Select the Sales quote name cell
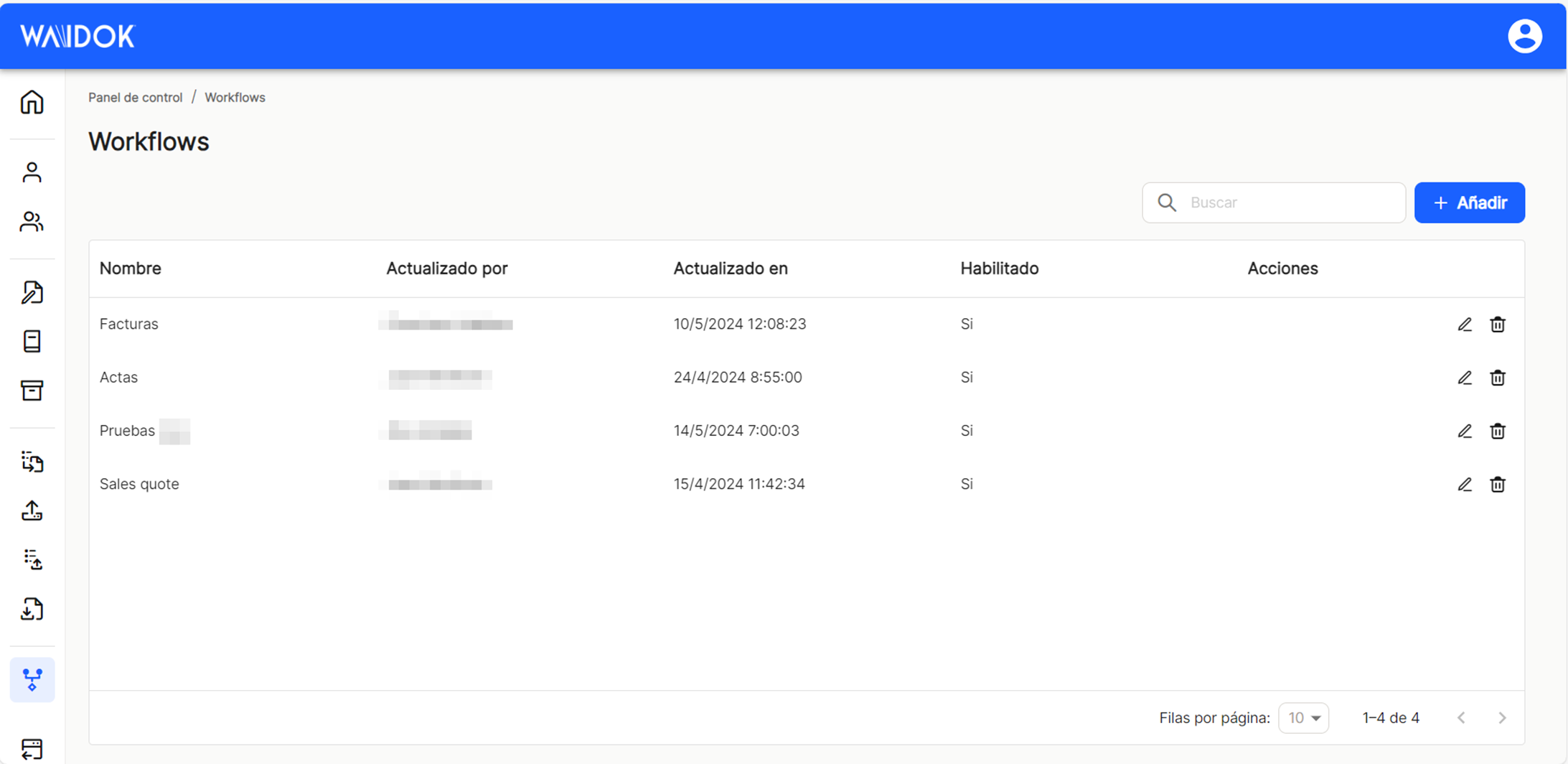 tap(139, 484)
